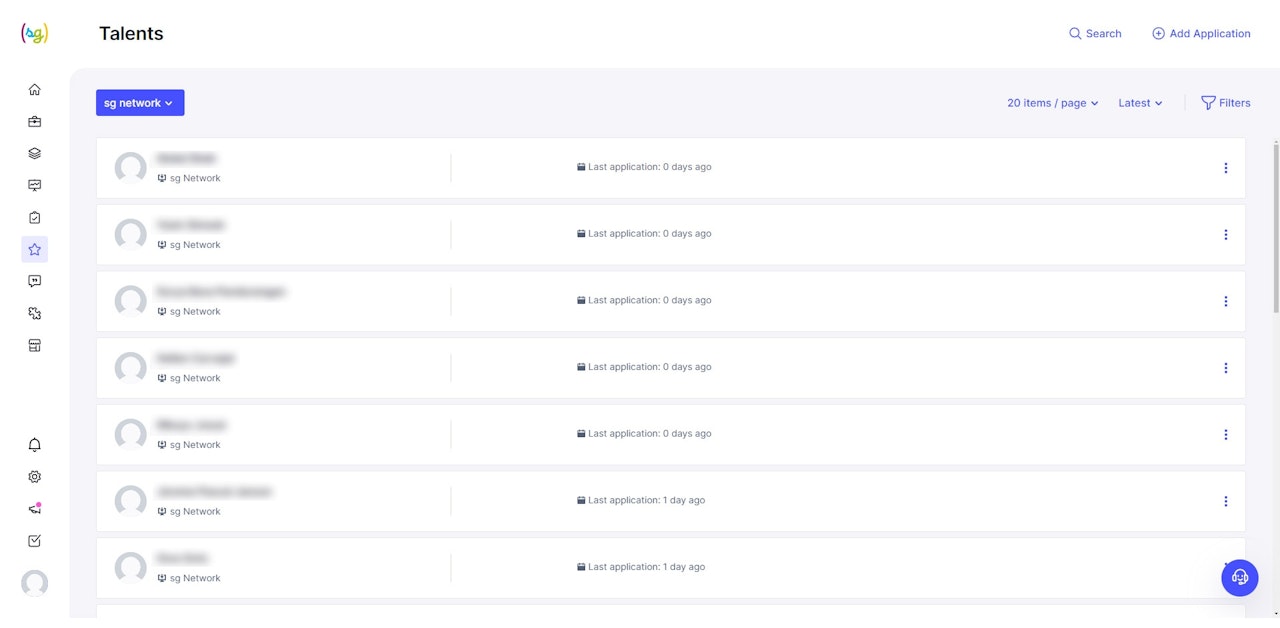Screen dimensions: 1280x628
Task: Open the settings gear icon
Action: coord(34,477)
